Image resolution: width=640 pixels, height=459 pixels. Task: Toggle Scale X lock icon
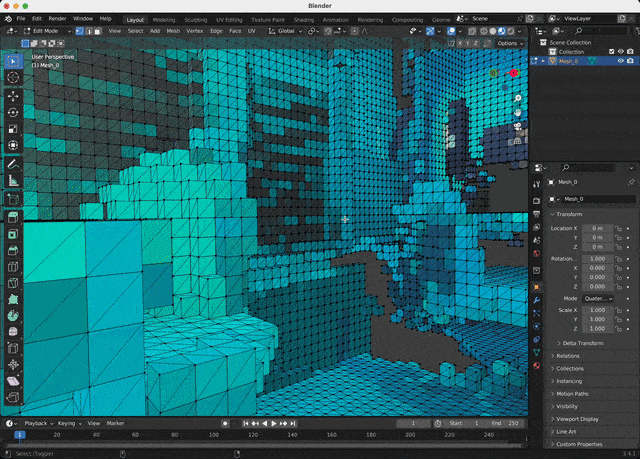click(618, 310)
